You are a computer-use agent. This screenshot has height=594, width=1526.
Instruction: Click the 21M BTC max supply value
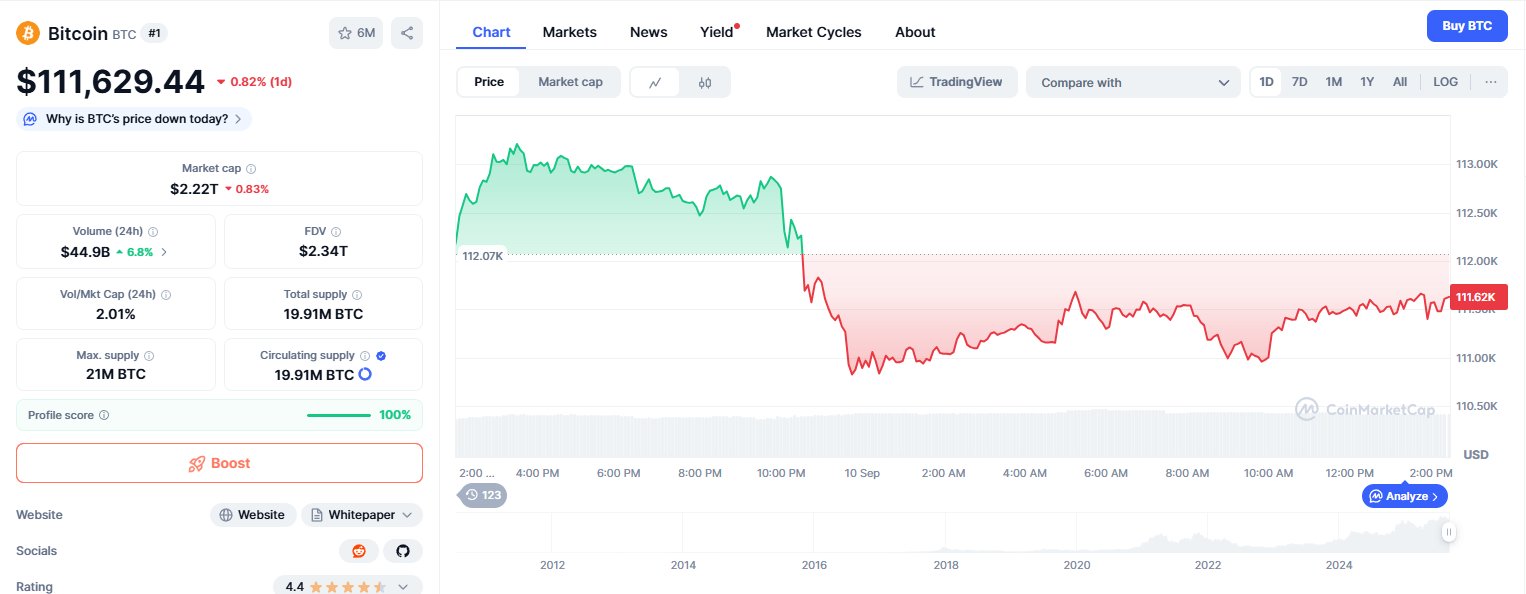click(x=116, y=374)
